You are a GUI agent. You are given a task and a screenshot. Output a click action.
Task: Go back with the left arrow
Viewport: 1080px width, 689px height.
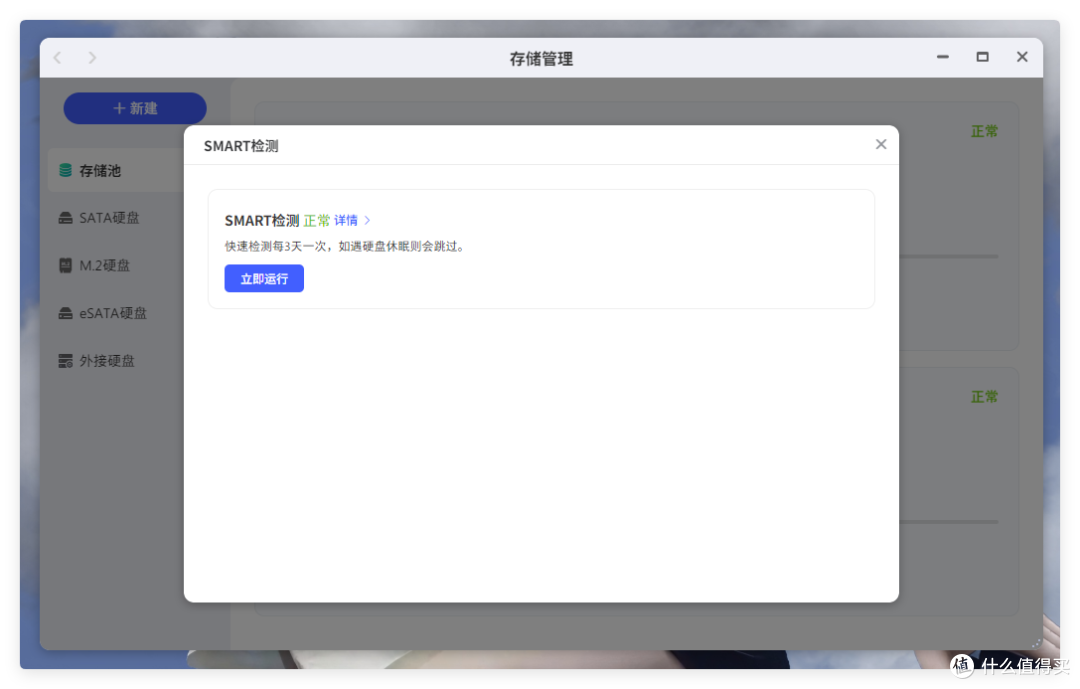58,58
